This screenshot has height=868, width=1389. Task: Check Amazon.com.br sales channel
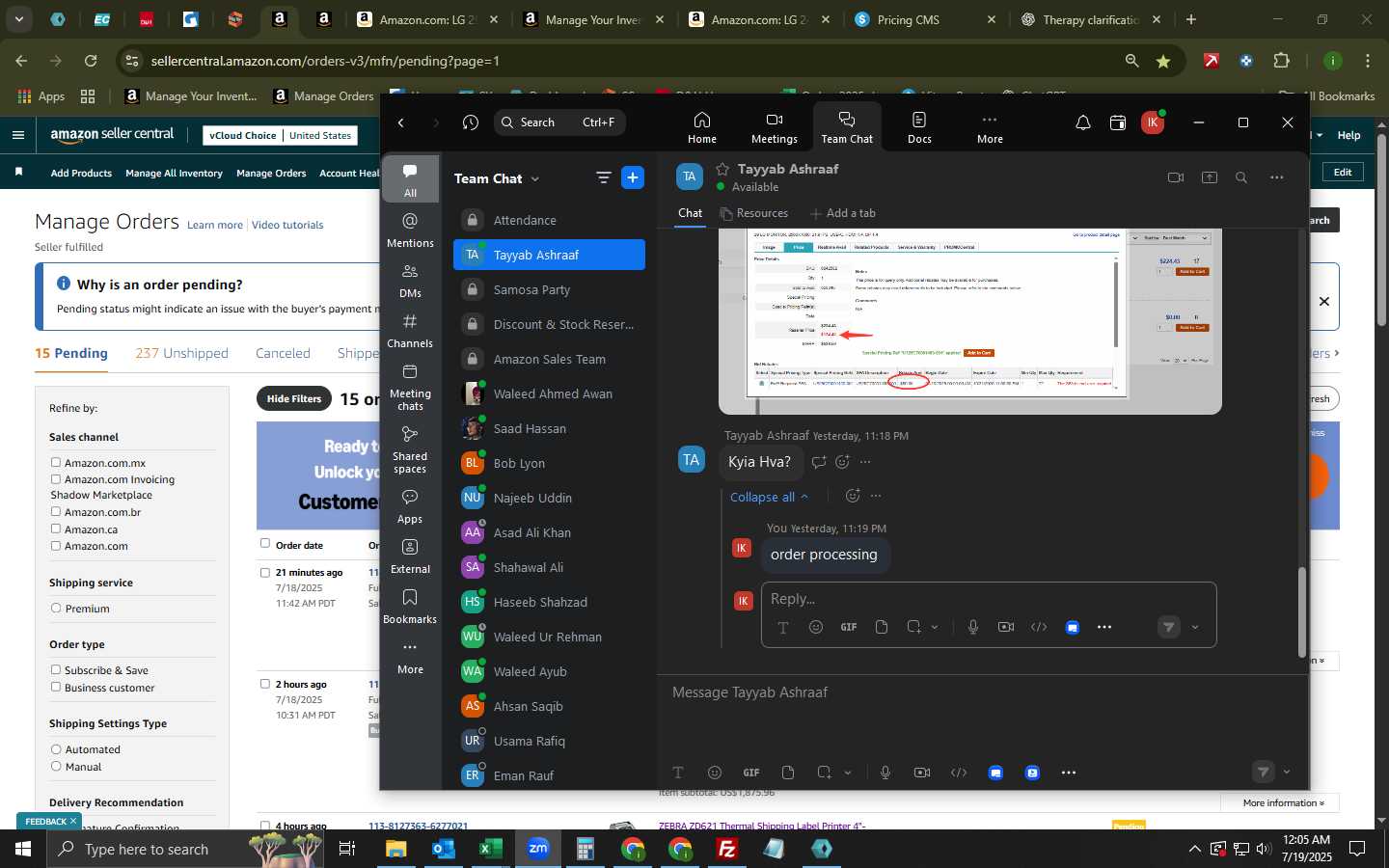click(x=56, y=512)
